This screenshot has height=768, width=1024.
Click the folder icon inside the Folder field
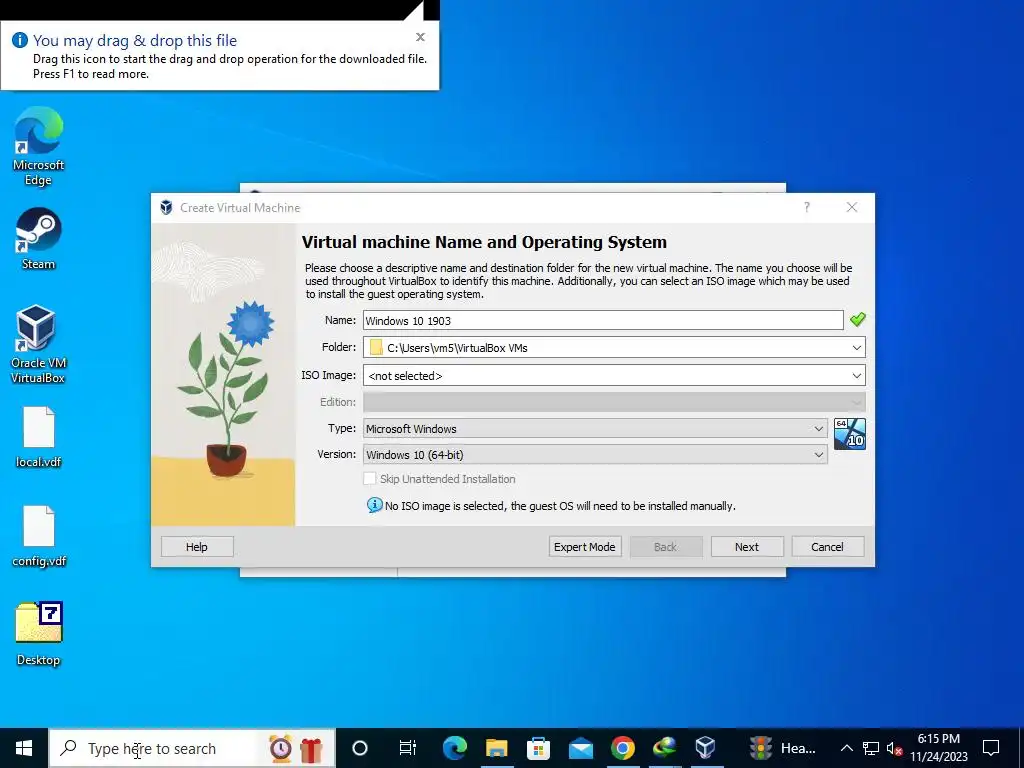click(x=376, y=347)
